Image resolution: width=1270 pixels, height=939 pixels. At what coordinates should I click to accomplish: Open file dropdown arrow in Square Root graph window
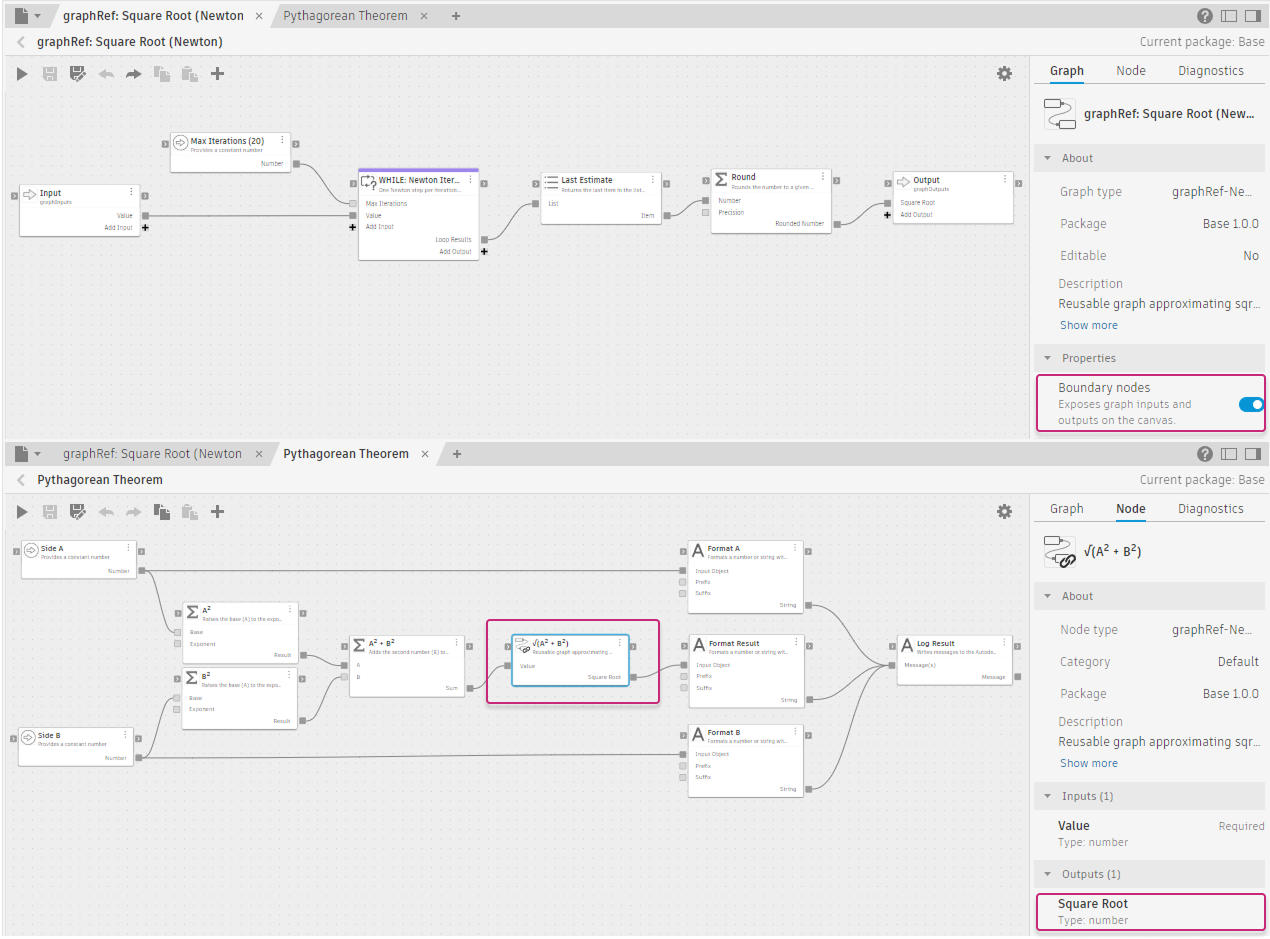(38, 16)
